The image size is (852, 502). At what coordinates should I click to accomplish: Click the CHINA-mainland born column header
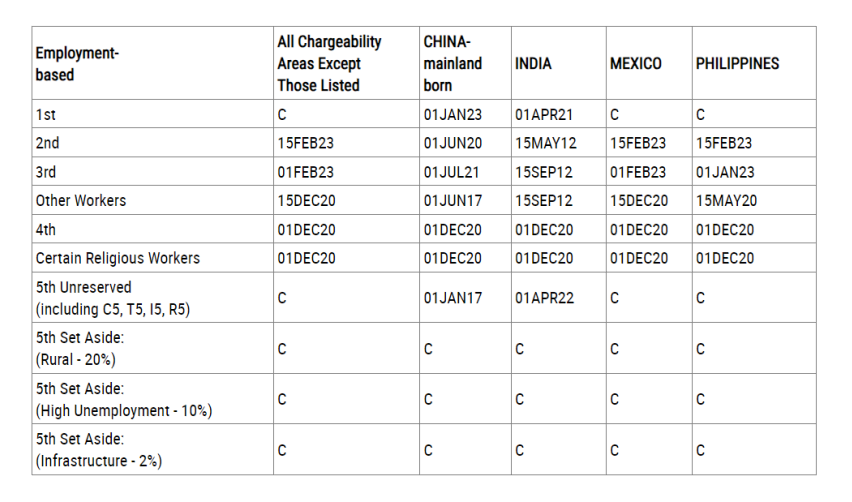pos(453,64)
